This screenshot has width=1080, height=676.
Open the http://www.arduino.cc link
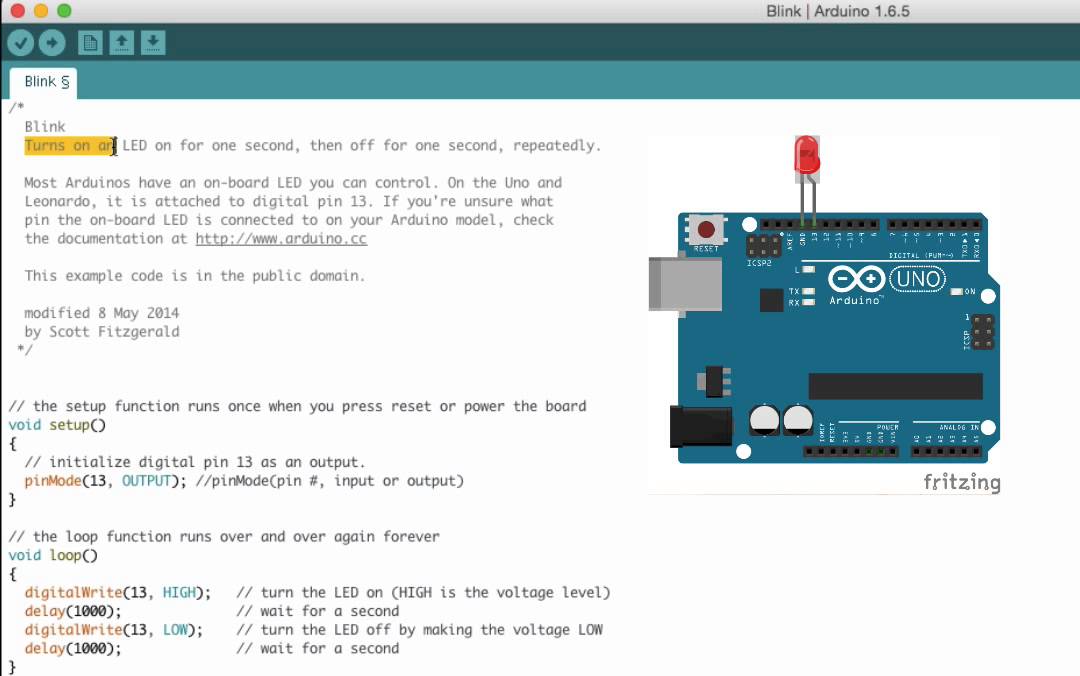(x=281, y=239)
